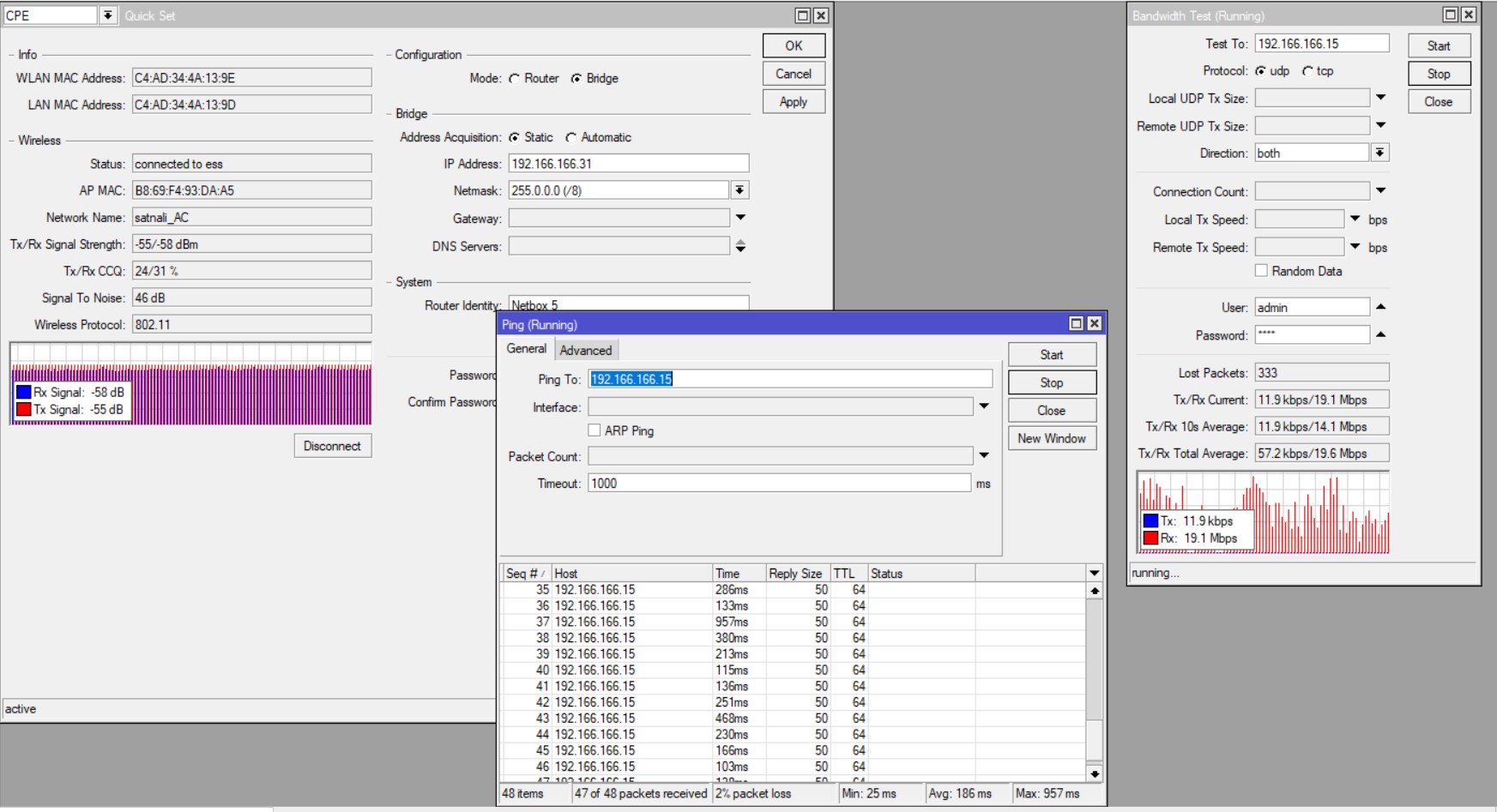Screen dimensions: 1497x812
Task: Switch to the Advanced tab in Ping
Action: pyautogui.click(x=586, y=350)
